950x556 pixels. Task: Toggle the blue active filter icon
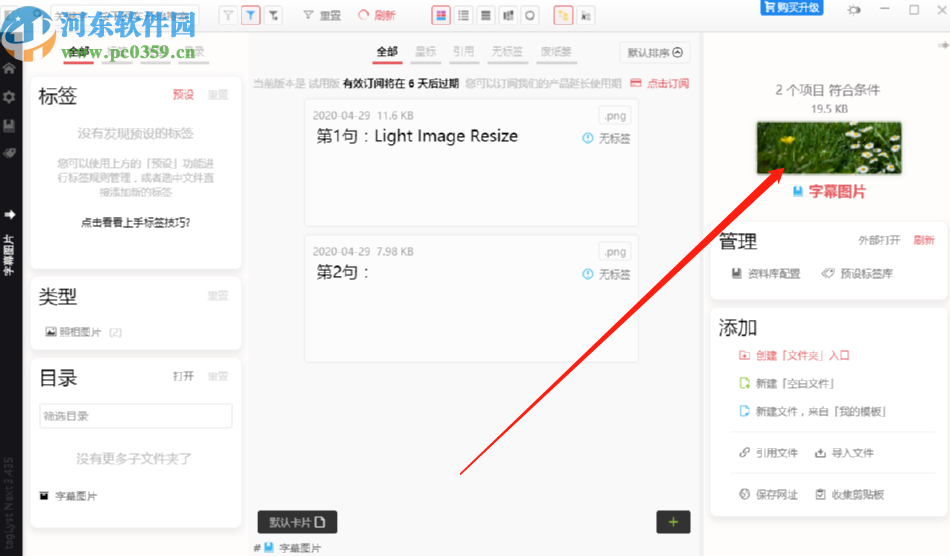point(250,15)
